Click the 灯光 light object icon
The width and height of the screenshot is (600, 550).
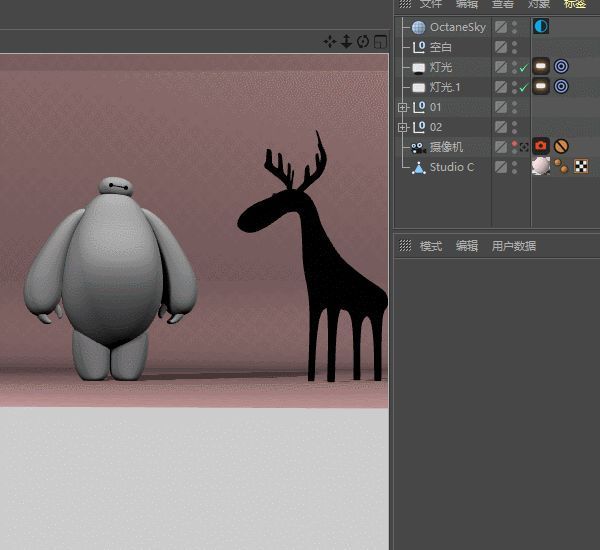418,68
